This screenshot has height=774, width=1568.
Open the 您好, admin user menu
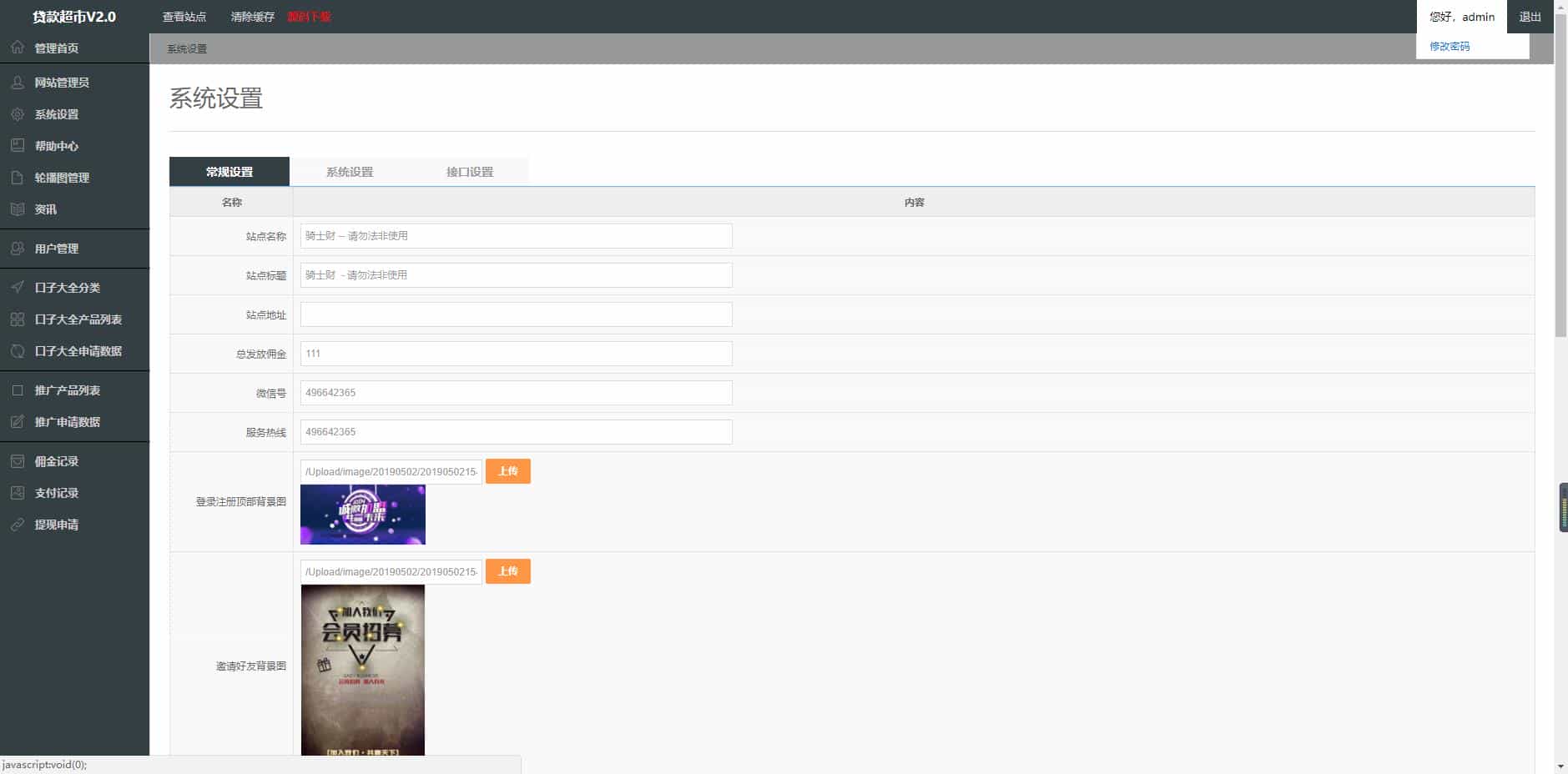tap(1462, 17)
